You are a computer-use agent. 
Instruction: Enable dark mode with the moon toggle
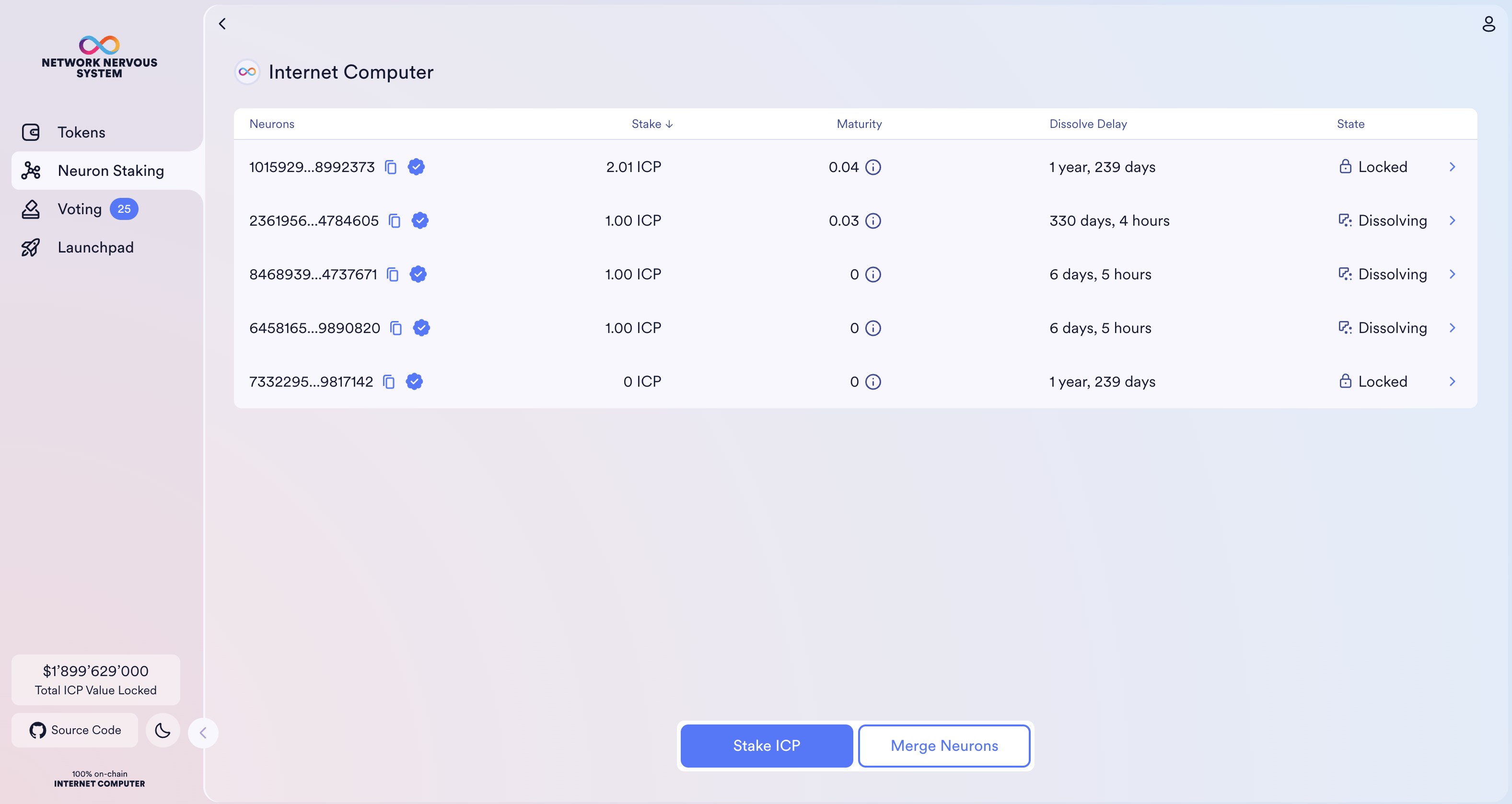point(163,730)
